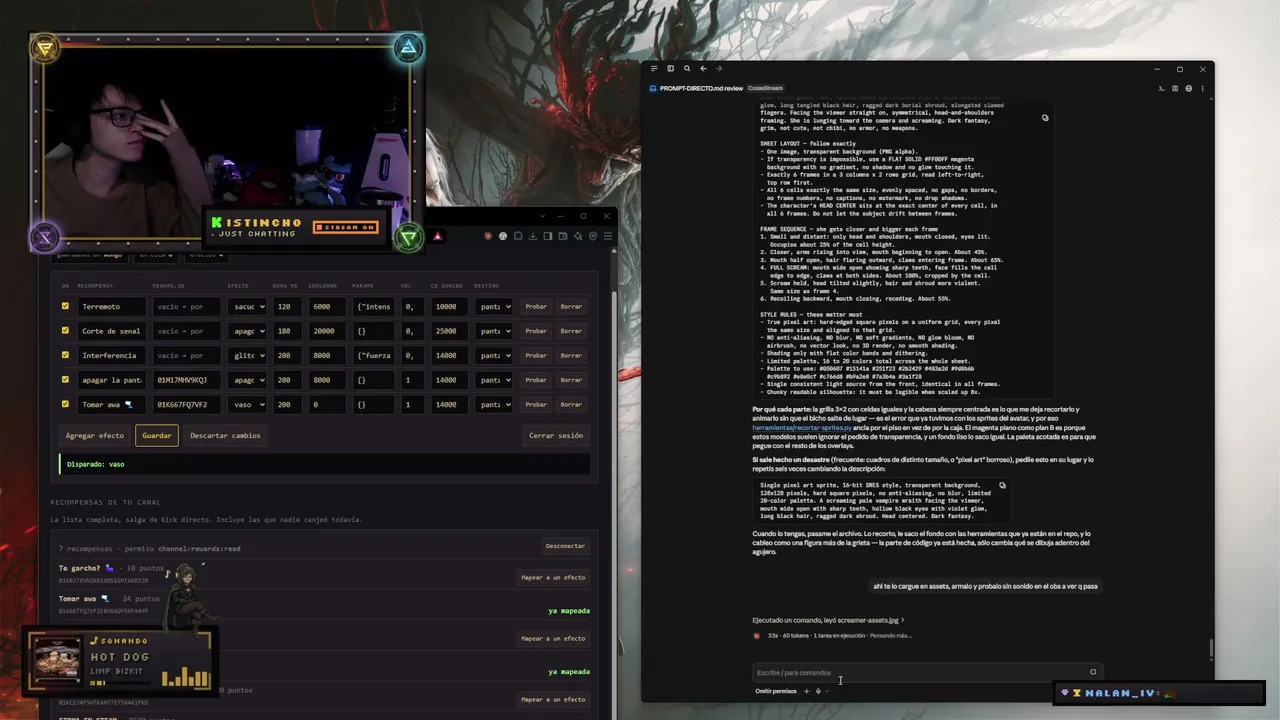The height and width of the screenshot is (720, 1280).
Task: Open the sidebar menu icon in Claude window
Action: (x=654, y=69)
